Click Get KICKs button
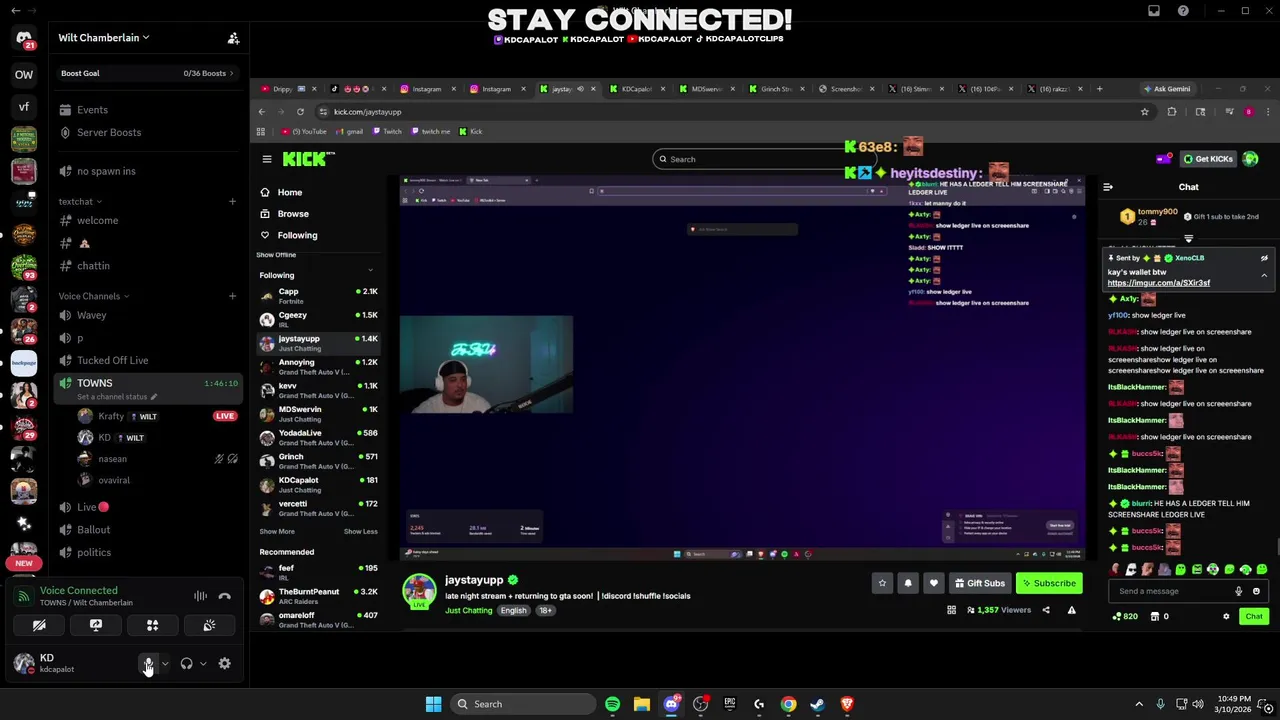 point(1208,159)
